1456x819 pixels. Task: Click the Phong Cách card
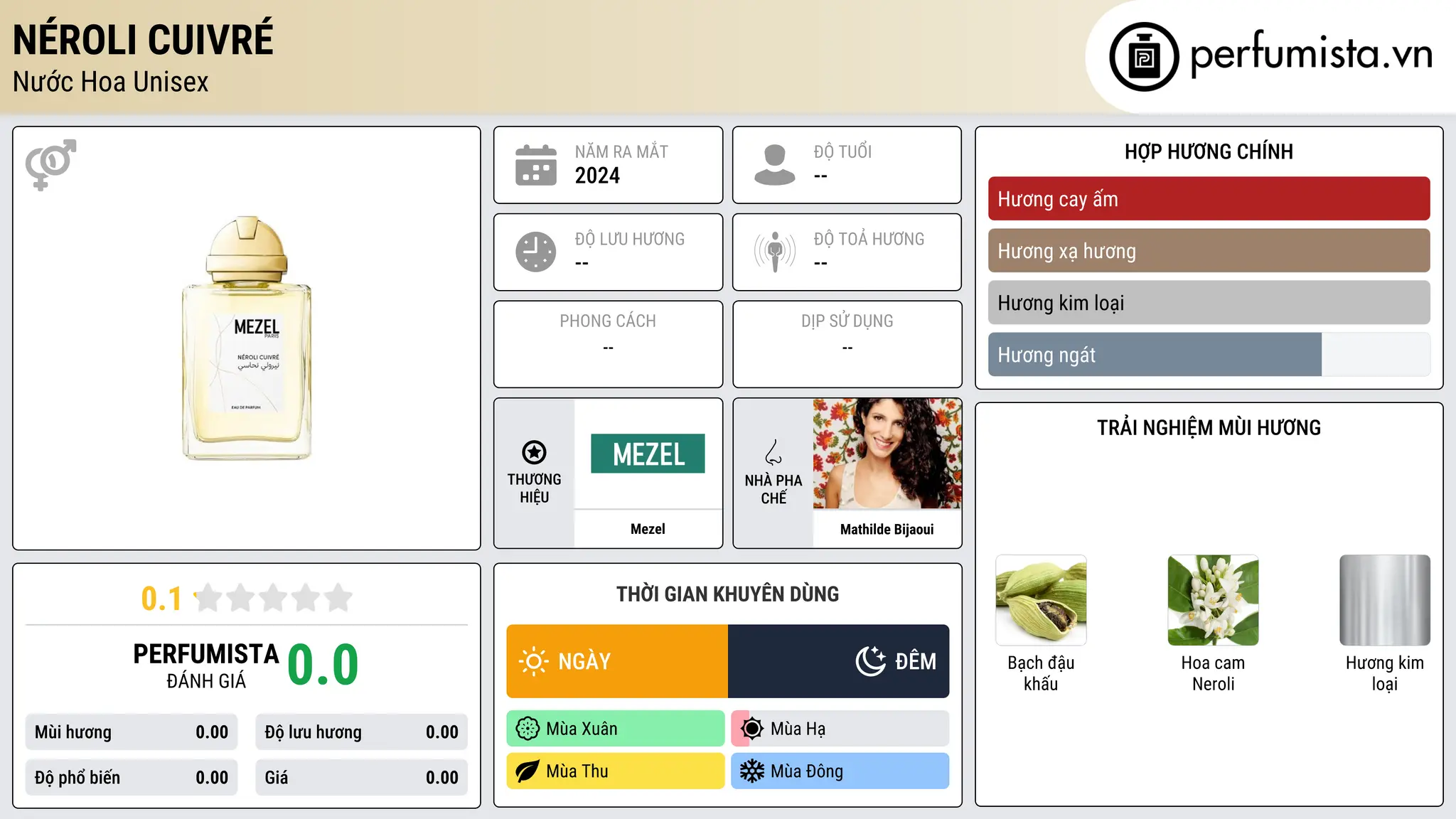pyautogui.click(x=608, y=344)
